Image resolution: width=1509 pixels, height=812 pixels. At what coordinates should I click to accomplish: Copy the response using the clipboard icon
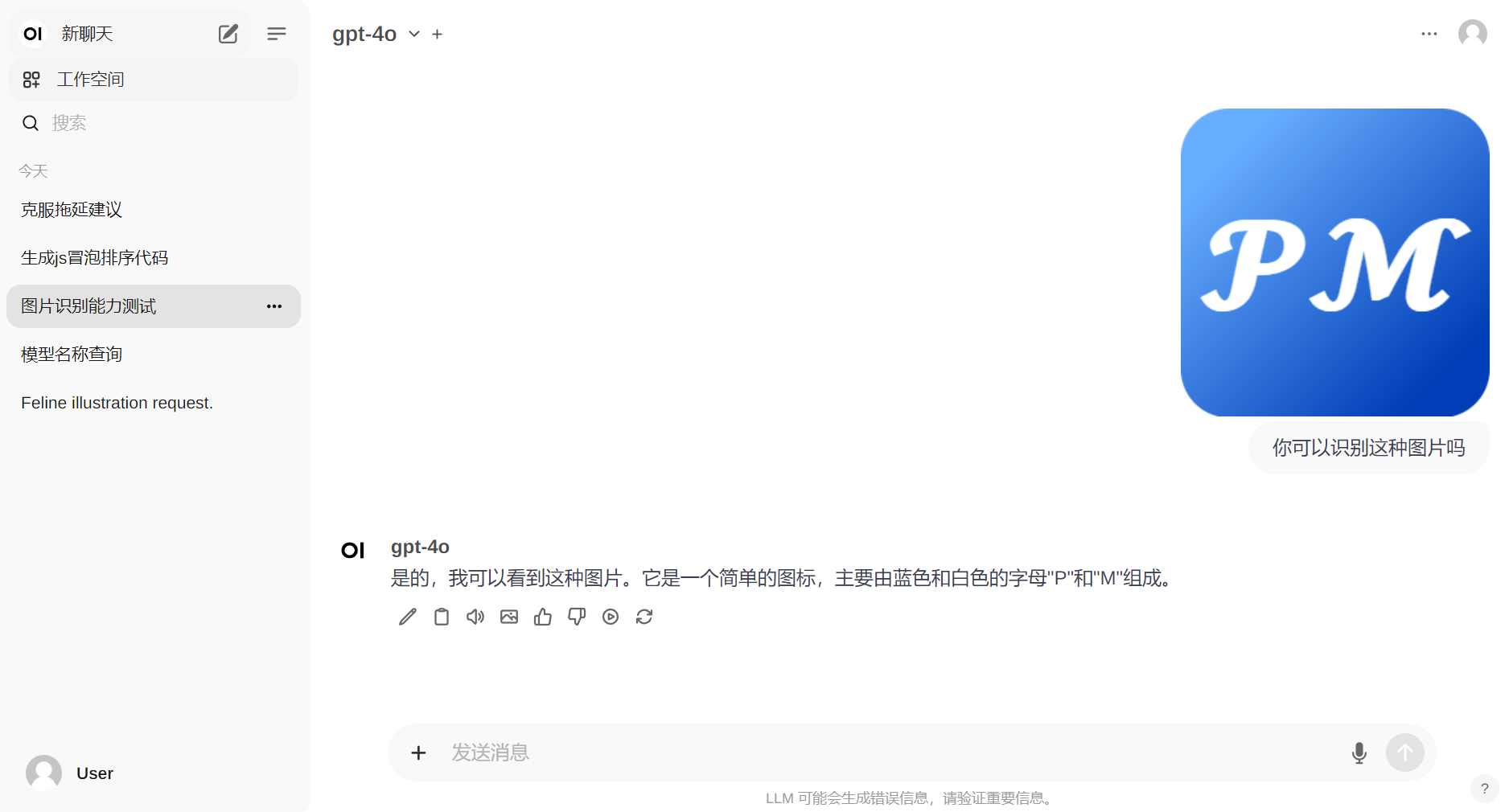(x=441, y=617)
